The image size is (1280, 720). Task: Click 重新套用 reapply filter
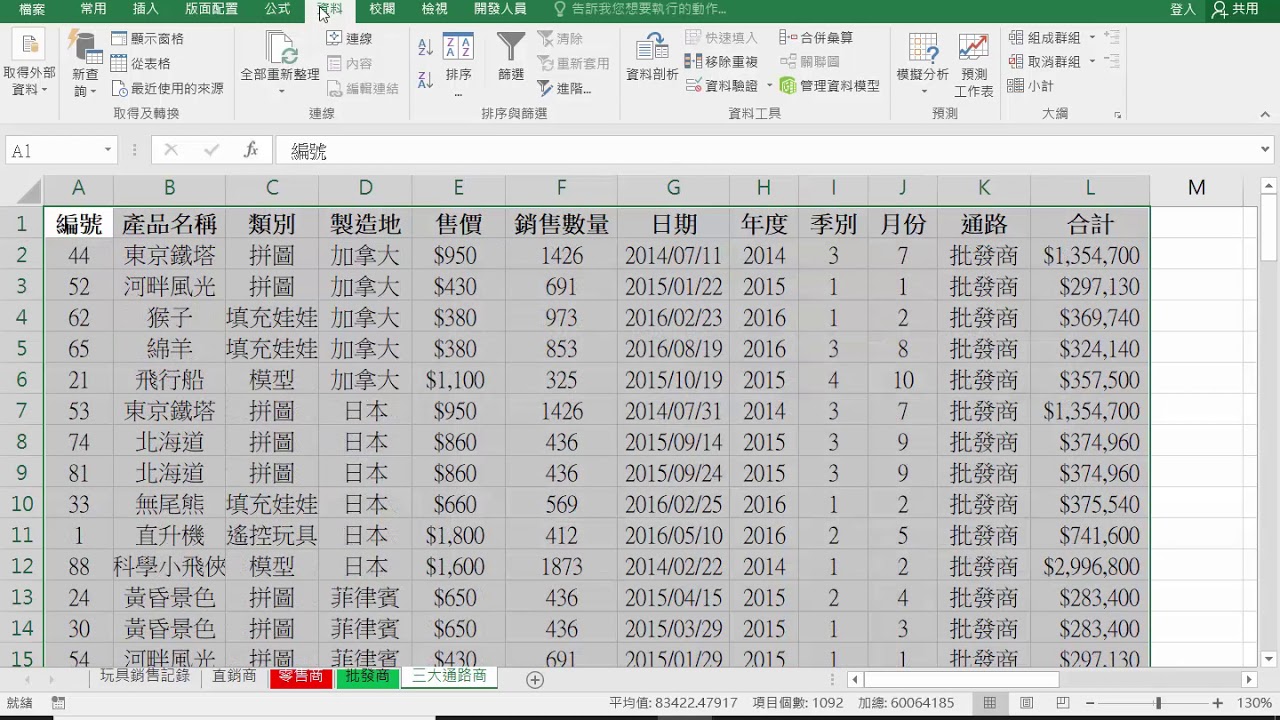[573, 63]
